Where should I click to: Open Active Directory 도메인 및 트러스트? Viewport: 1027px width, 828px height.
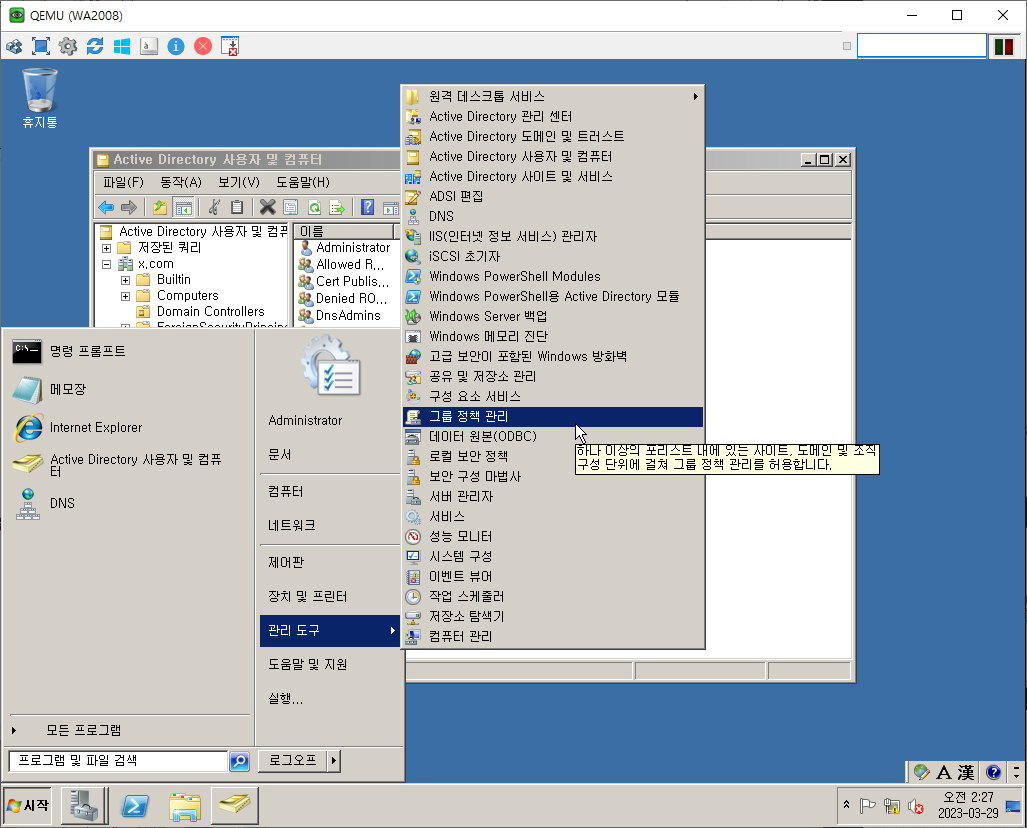coord(552,136)
